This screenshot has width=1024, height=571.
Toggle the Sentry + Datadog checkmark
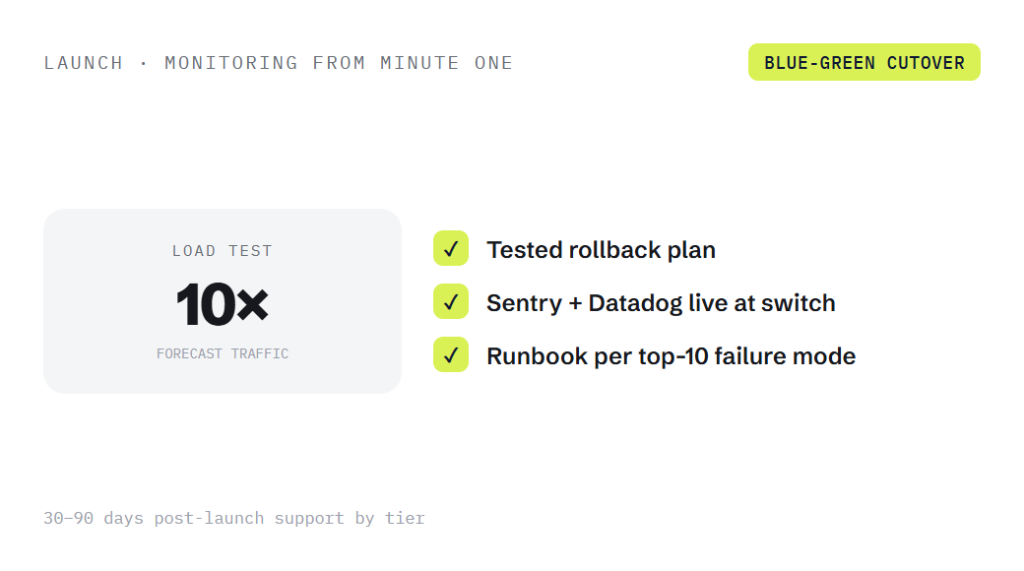(451, 302)
